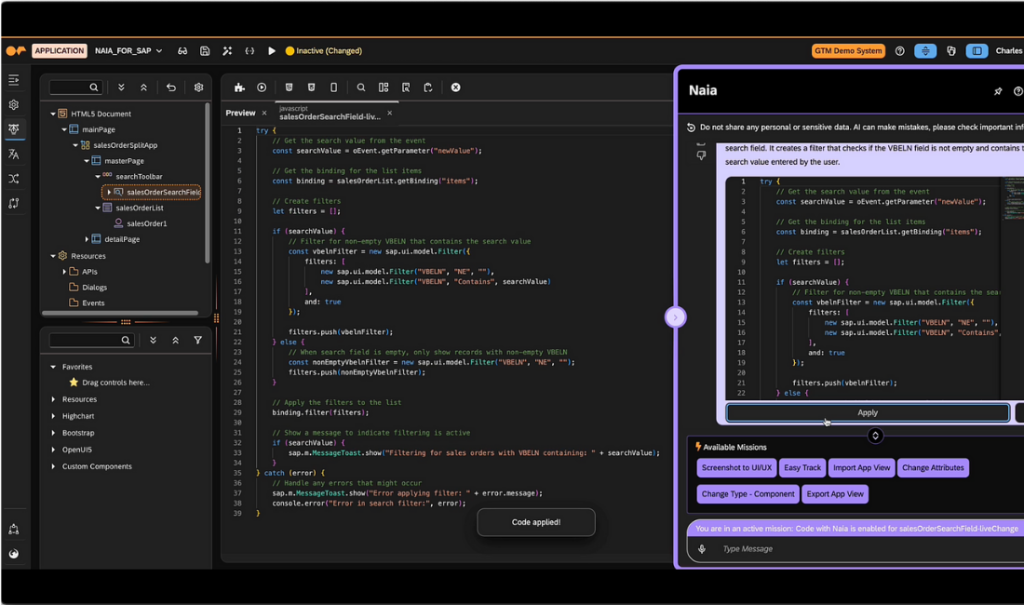The image size is (1024, 605).
Task: Switch to the Preview tab
Action: point(240,113)
